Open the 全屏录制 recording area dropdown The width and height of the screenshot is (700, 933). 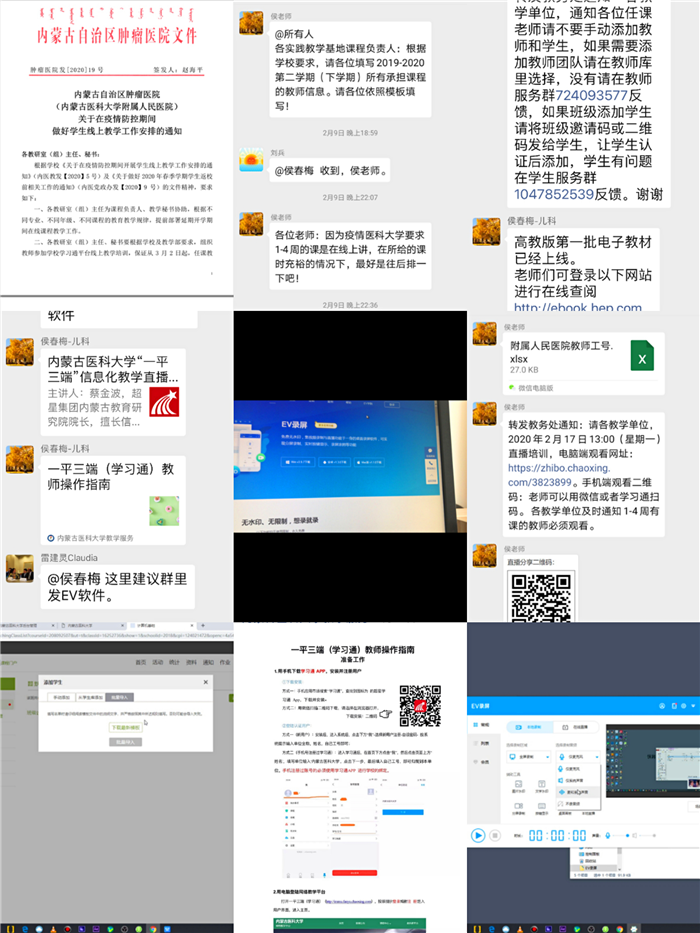click(x=529, y=757)
